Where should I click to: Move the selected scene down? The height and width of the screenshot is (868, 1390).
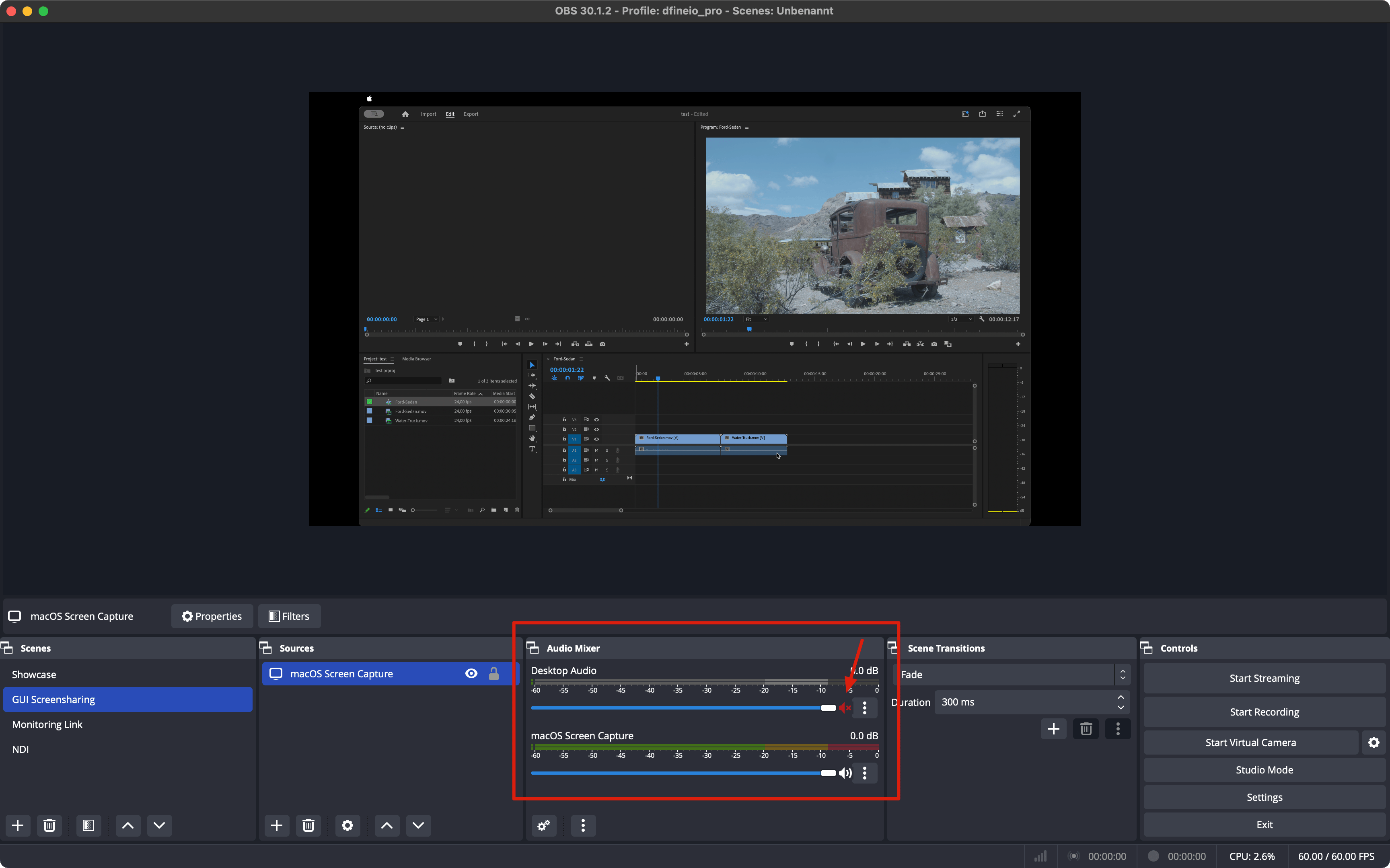point(160,825)
